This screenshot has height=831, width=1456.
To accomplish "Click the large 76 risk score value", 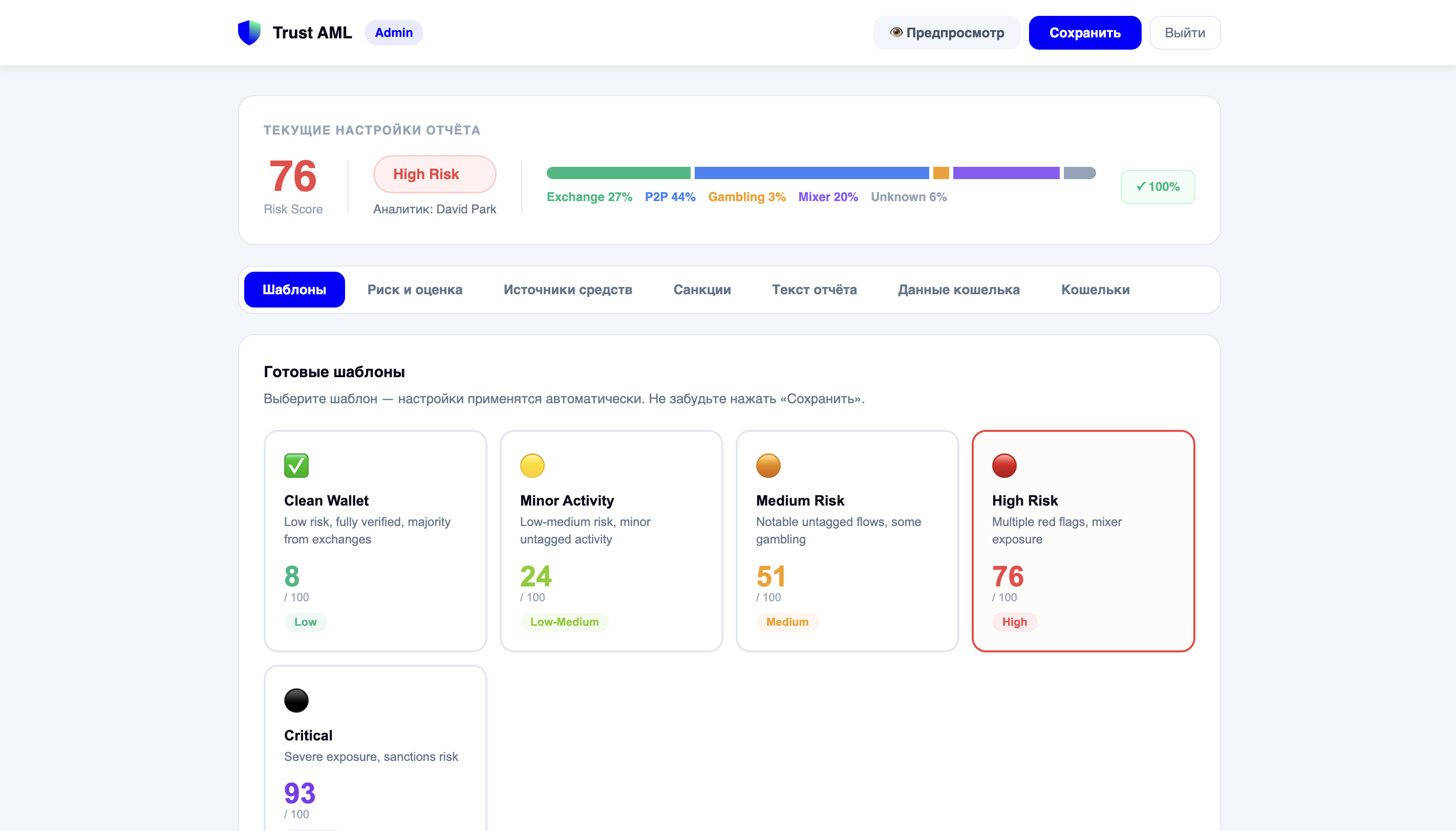I will [293, 176].
